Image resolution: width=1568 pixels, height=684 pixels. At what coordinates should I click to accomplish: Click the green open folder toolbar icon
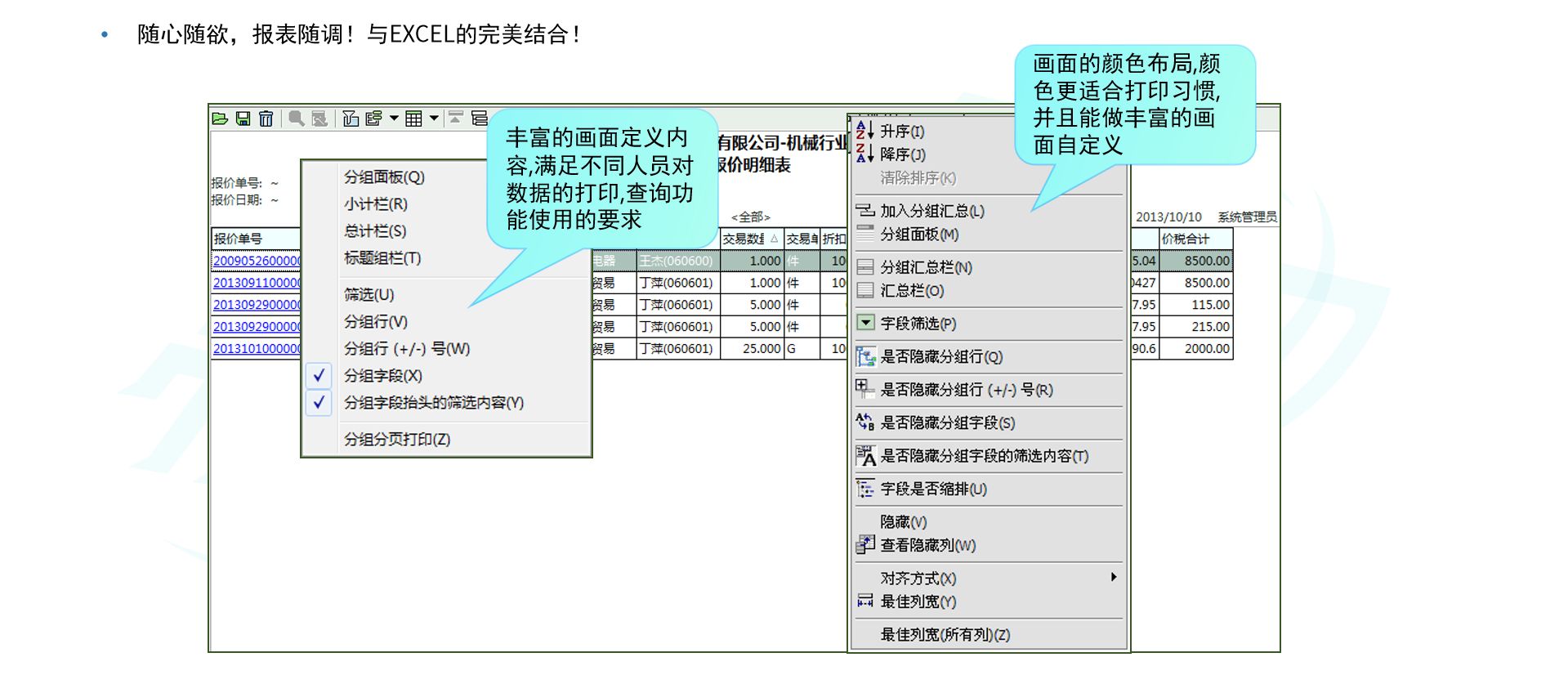(x=220, y=119)
